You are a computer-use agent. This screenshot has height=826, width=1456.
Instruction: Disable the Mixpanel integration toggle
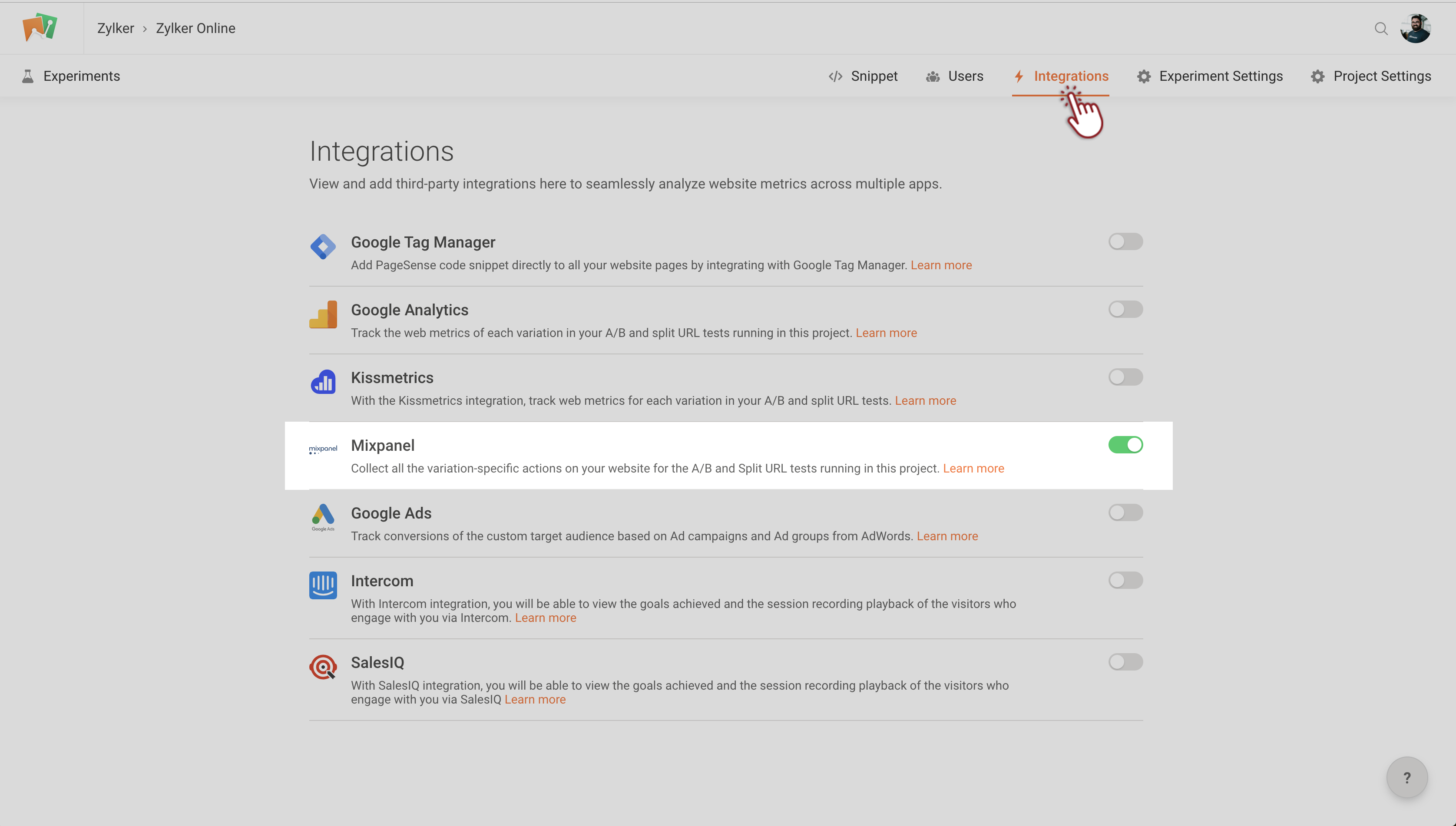(x=1125, y=445)
